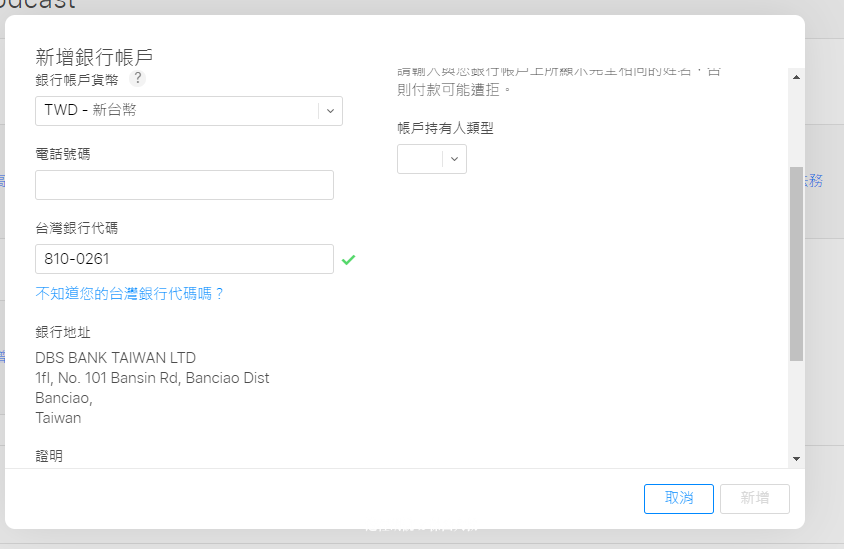Click the 則付款可能遭拒 notice text
The width and height of the screenshot is (844, 549).
454,89
